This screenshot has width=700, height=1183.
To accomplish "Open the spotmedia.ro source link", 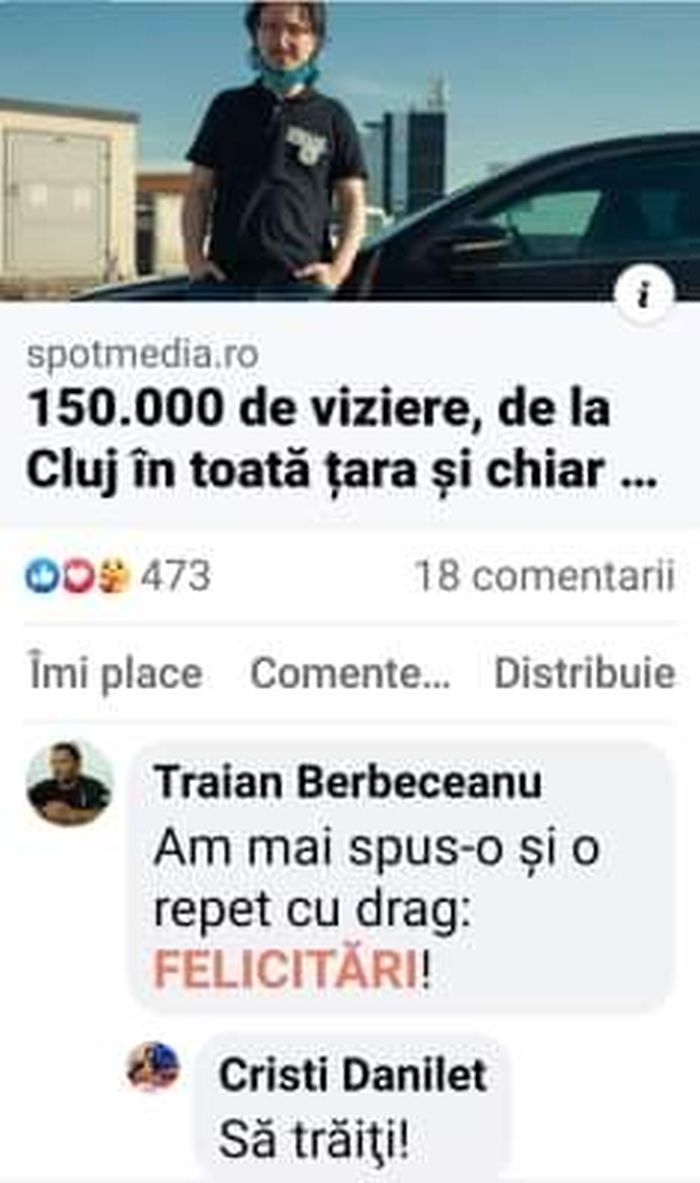I will click(142, 355).
